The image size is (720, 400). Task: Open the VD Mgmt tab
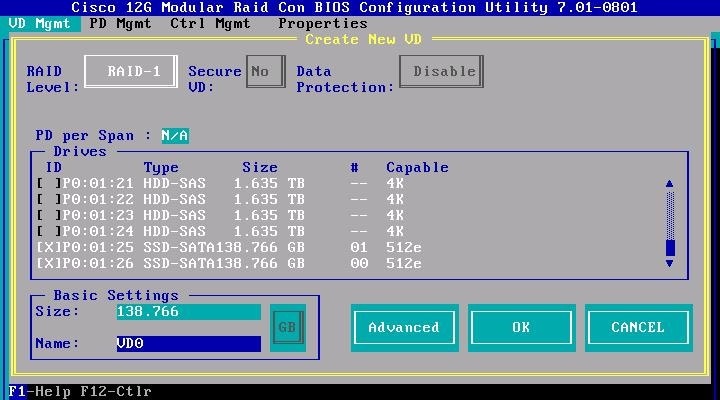(x=40, y=24)
